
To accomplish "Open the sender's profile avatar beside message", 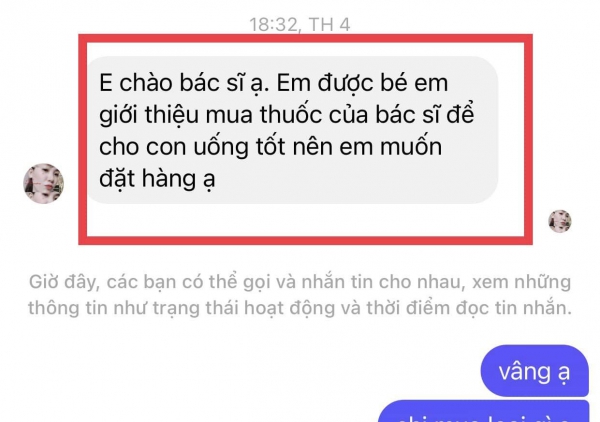I will click(x=44, y=183).
